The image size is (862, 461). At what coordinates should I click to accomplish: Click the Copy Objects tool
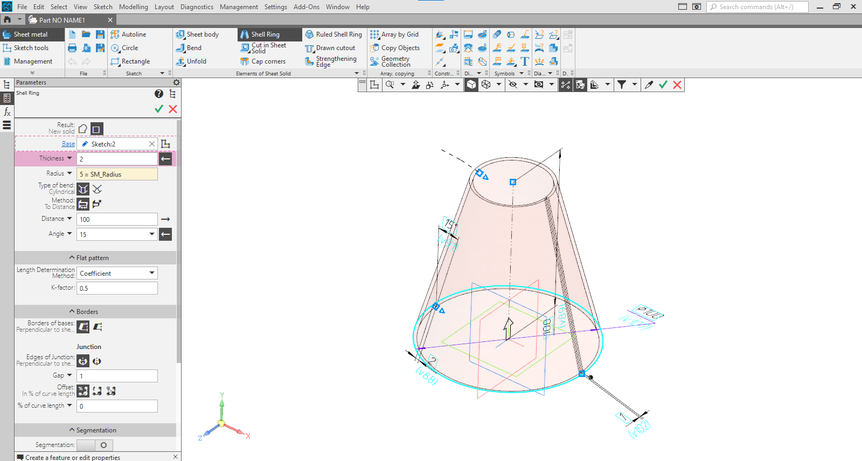click(x=395, y=48)
